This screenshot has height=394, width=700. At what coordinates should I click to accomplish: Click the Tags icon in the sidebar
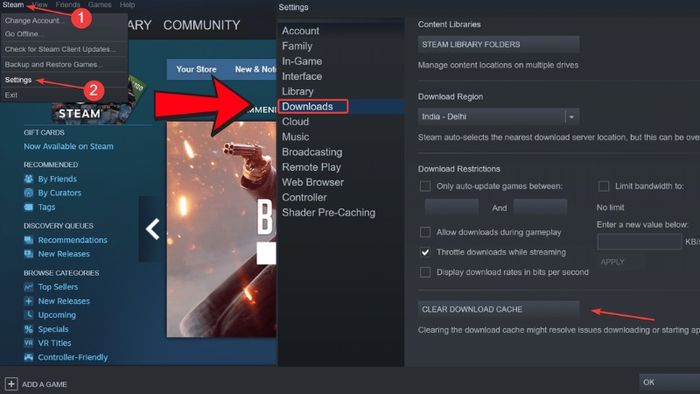29,207
